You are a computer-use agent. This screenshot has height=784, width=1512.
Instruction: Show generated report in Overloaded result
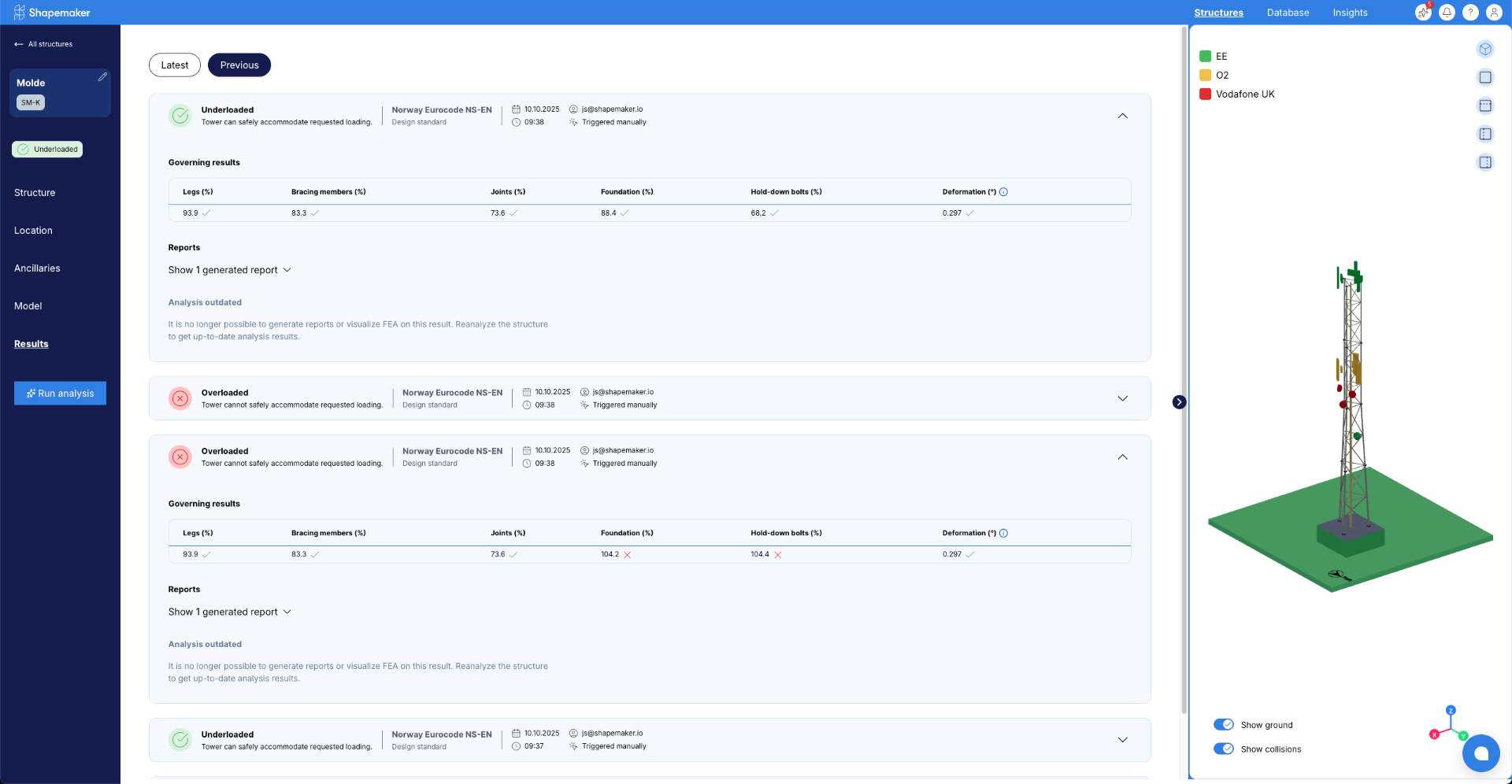coord(230,612)
